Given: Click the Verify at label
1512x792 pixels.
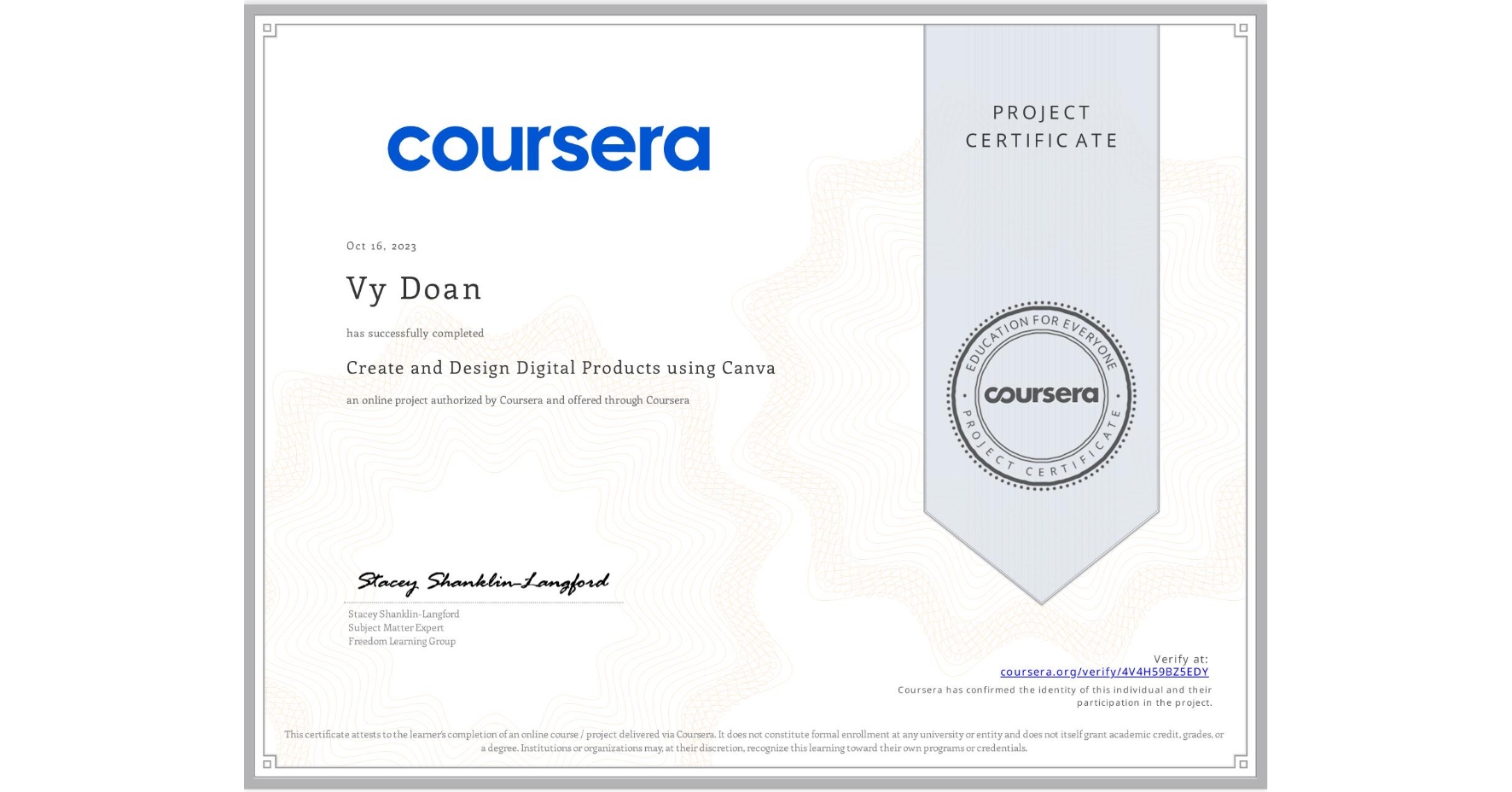Looking at the screenshot, I should click(1182, 658).
